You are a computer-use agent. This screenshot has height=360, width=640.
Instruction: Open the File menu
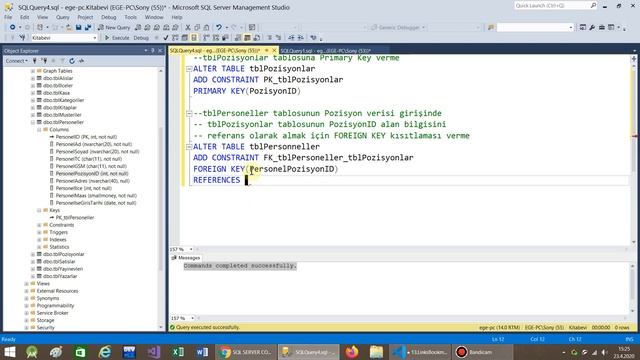coord(8,17)
